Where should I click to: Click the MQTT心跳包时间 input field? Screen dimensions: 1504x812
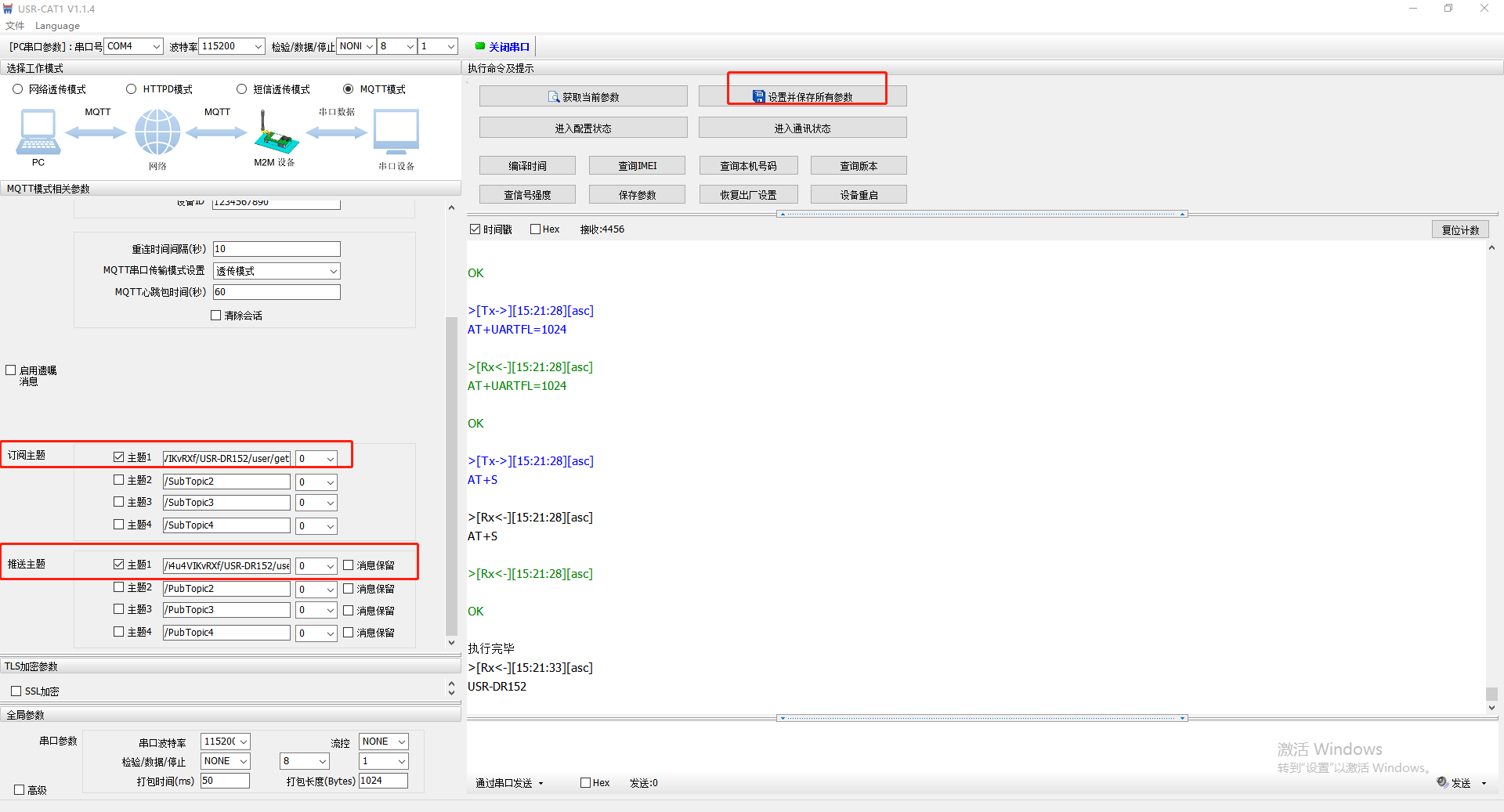277,292
